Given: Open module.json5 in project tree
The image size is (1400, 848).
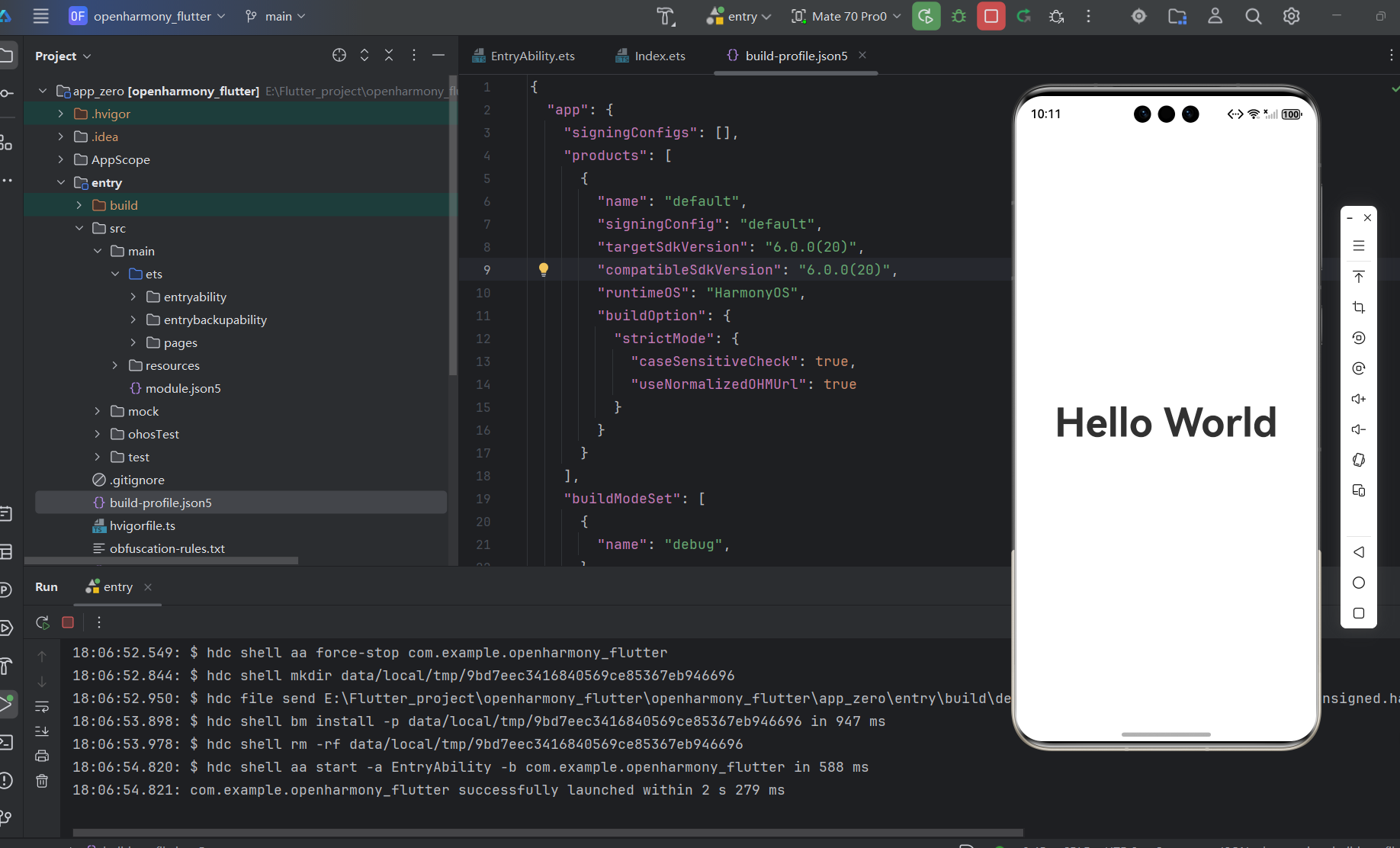Looking at the screenshot, I should [175, 388].
